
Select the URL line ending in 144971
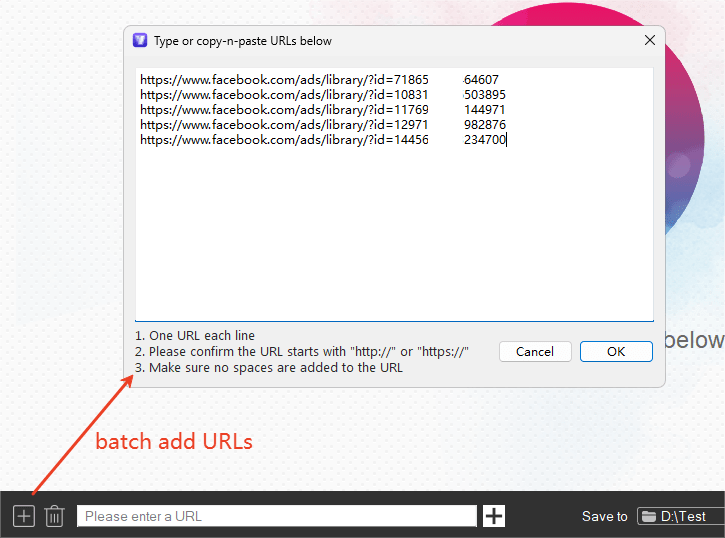coord(322,110)
